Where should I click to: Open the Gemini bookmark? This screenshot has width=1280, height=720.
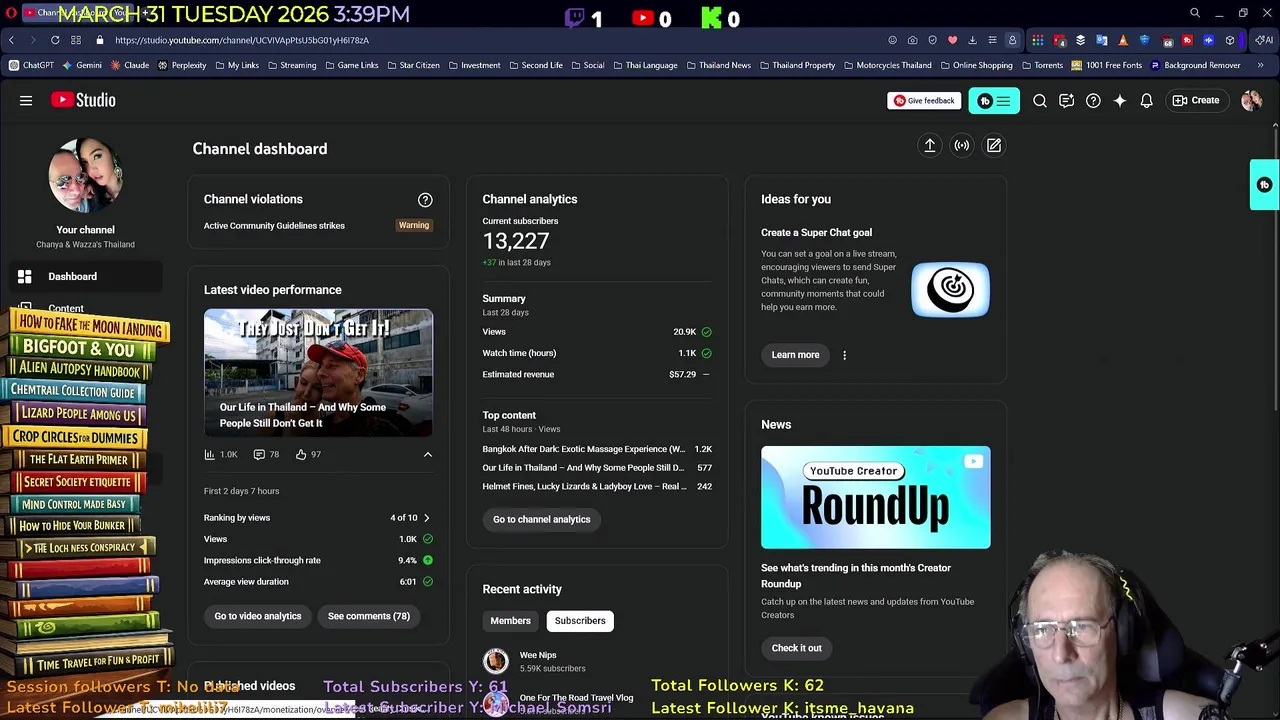[x=82, y=65]
